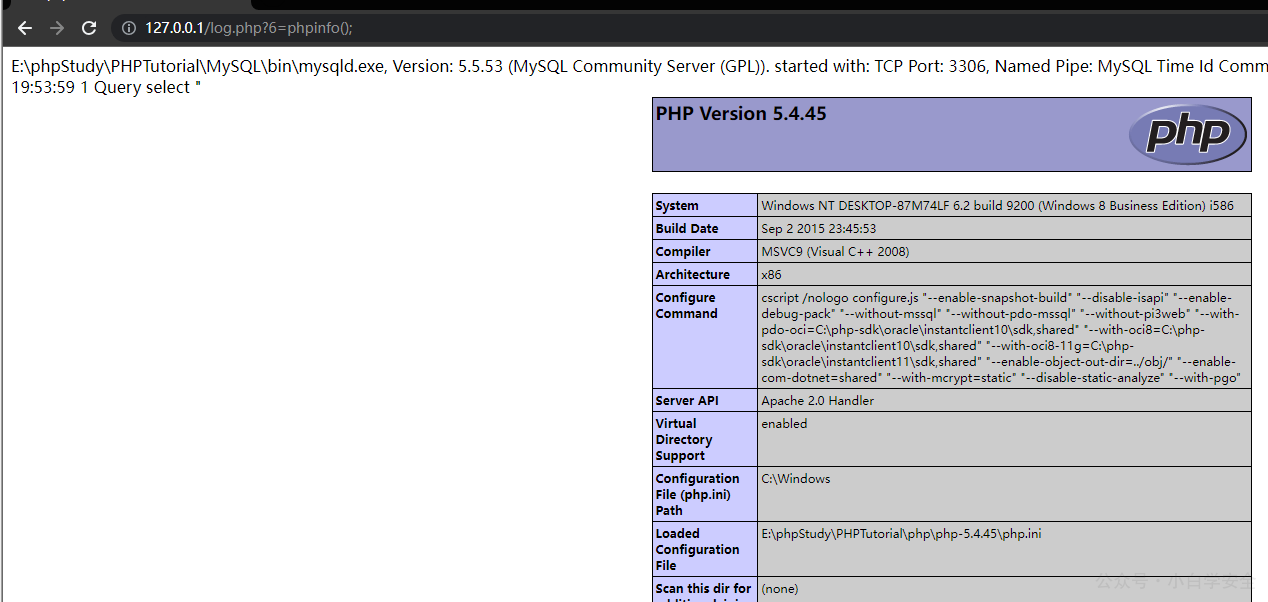Click the "PHP Version 5.4.45" heading
1268x602 pixels.
tap(741, 114)
